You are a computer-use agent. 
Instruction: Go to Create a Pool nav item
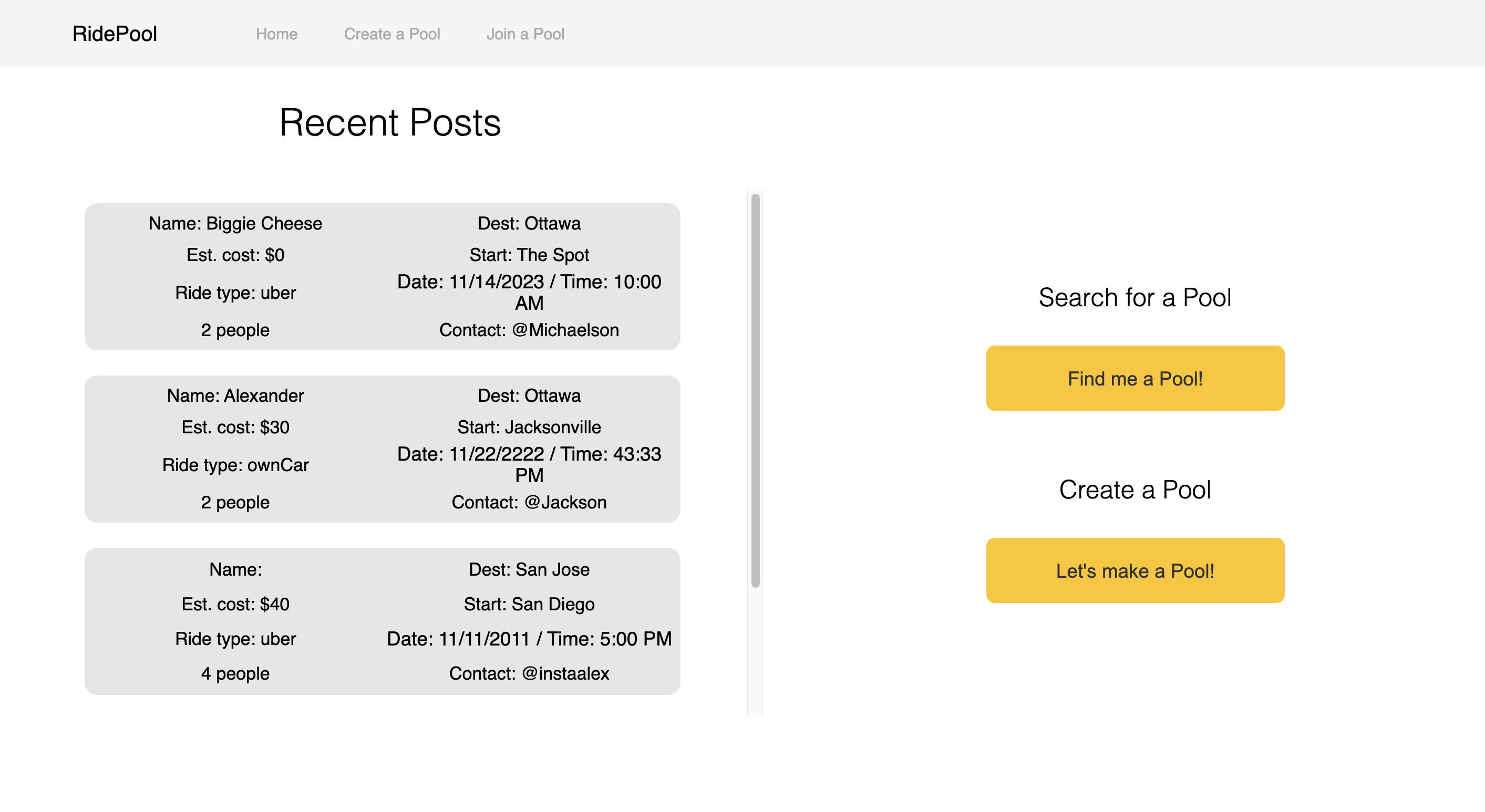coord(391,34)
